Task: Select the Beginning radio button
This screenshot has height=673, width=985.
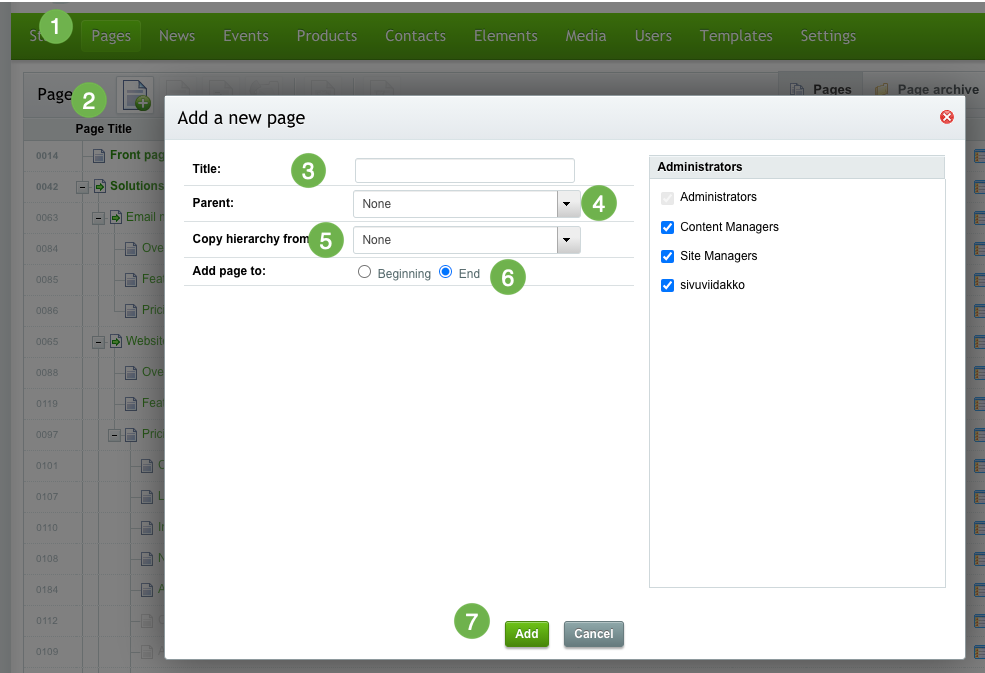Action: [364, 272]
